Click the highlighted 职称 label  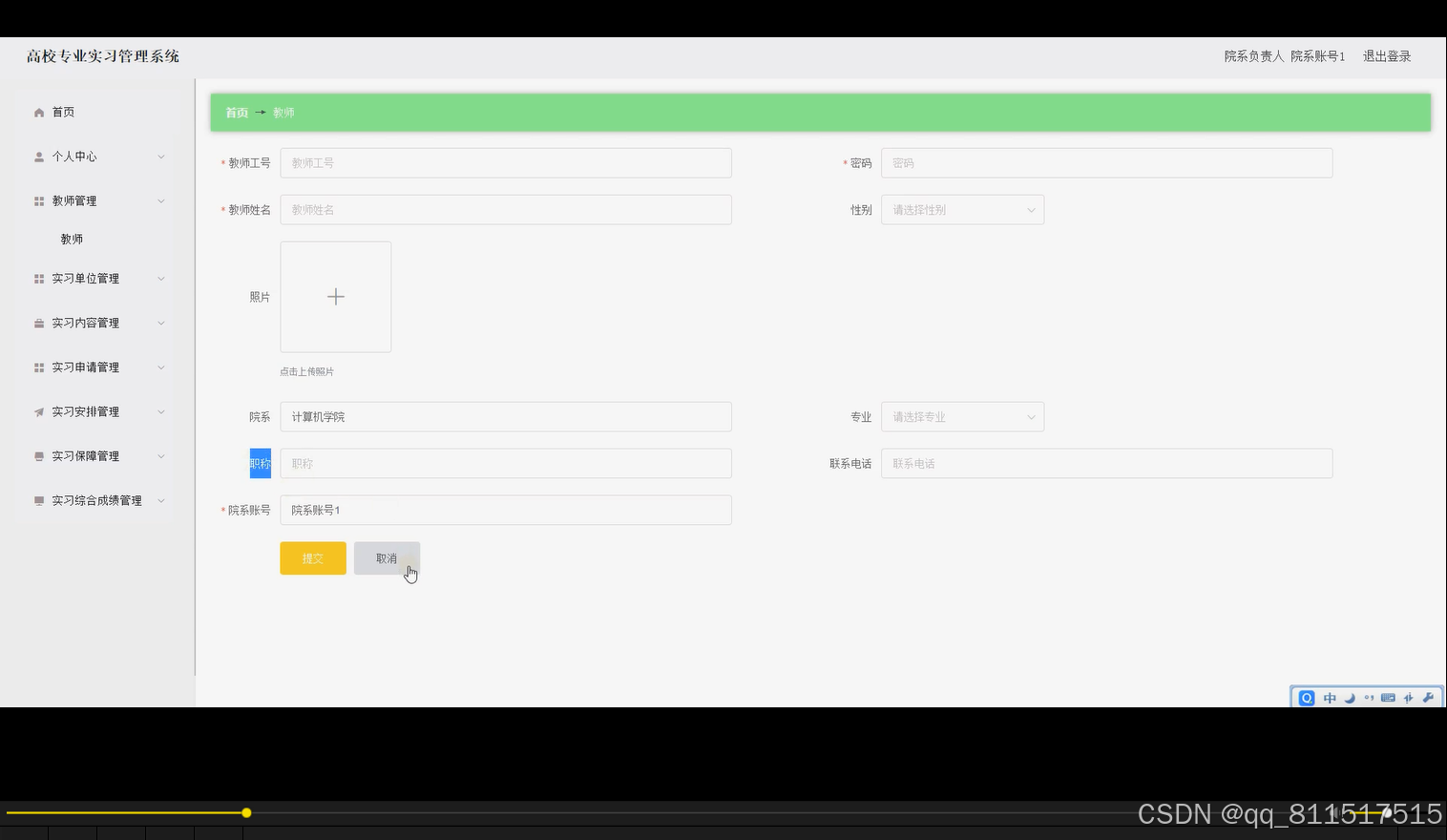click(x=261, y=464)
